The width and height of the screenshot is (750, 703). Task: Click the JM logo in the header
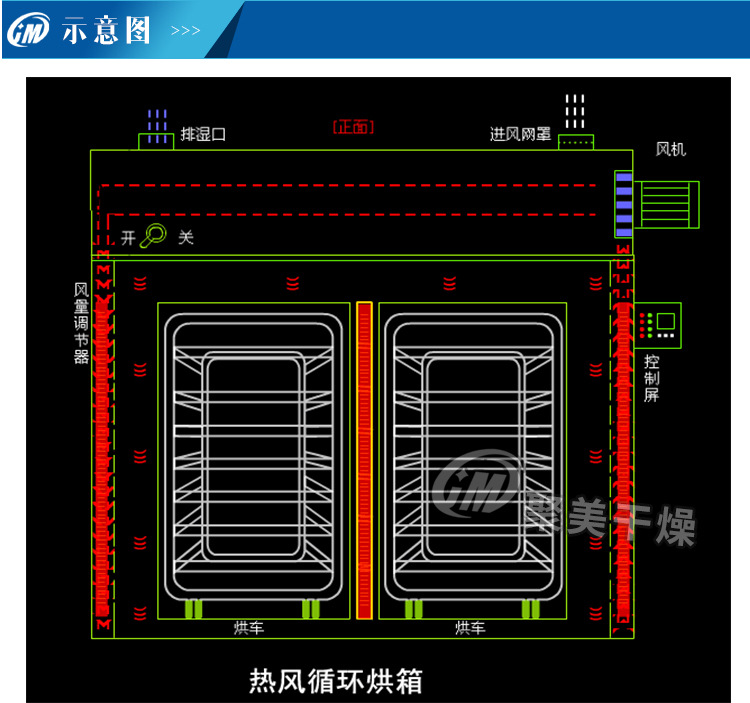click(x=28, y=30)
